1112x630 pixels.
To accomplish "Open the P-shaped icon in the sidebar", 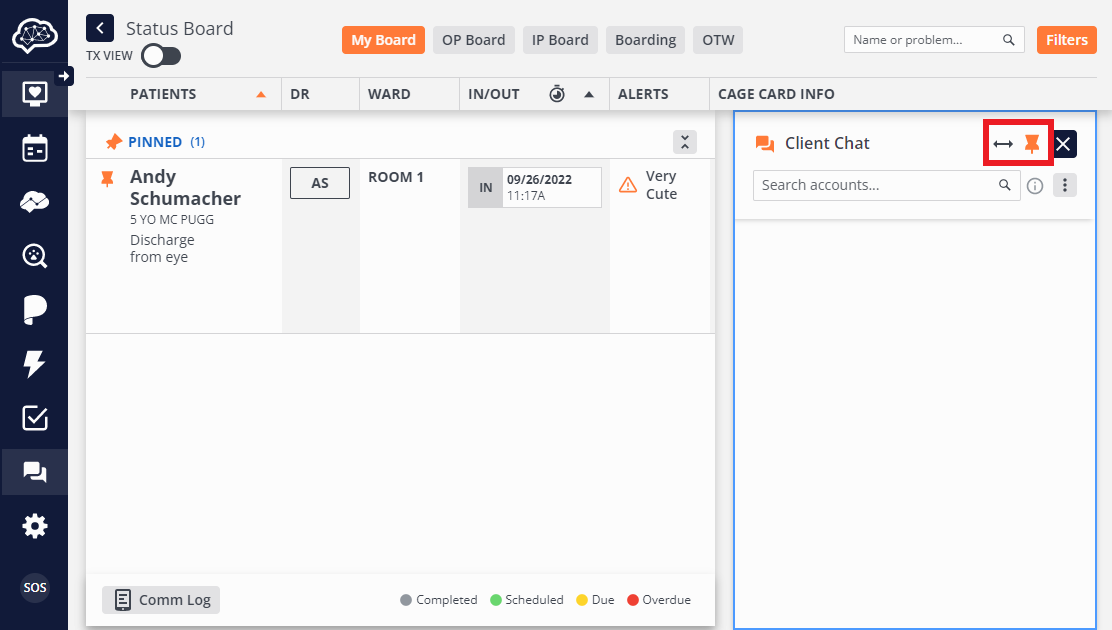I will (35, 310).
